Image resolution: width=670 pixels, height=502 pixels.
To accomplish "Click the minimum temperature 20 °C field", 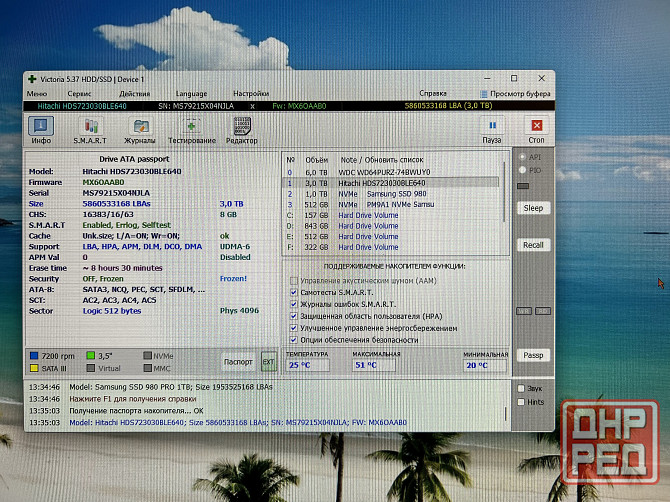I will coord(485,365).
